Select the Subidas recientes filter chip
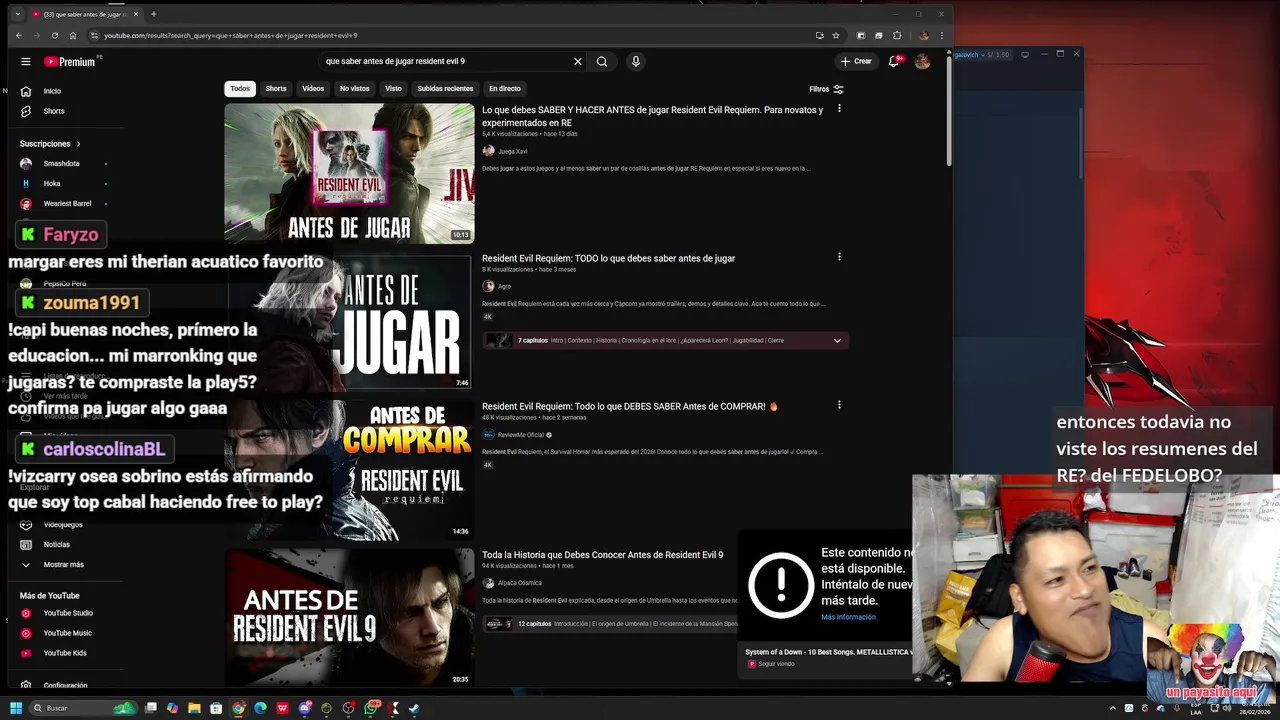 [445, 89]
